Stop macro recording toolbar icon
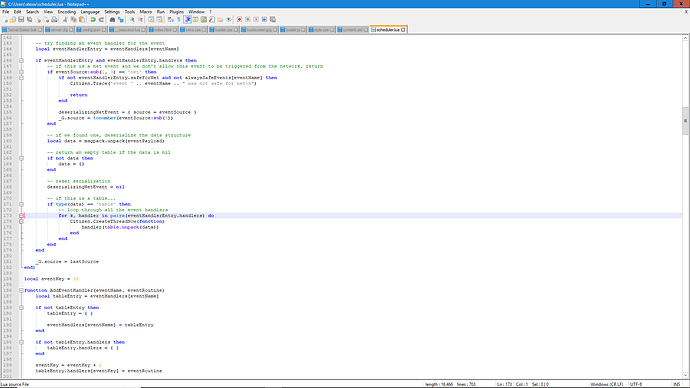This screenshot has height=388, width=690. pyautogui.click(x=247, y=19)
